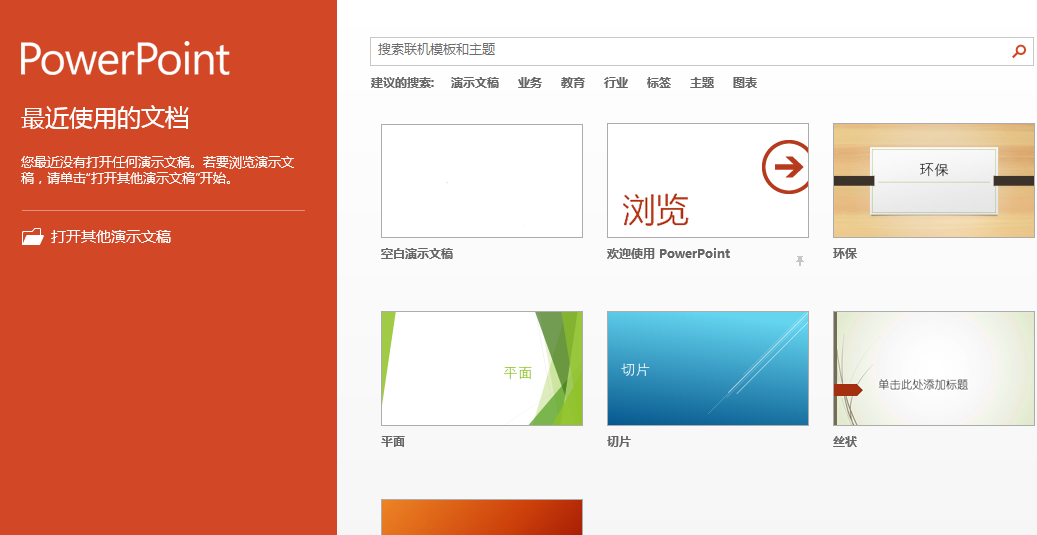
Task: Click the 丝状 caption under thumbnail
Action: [x=845, y=442]
